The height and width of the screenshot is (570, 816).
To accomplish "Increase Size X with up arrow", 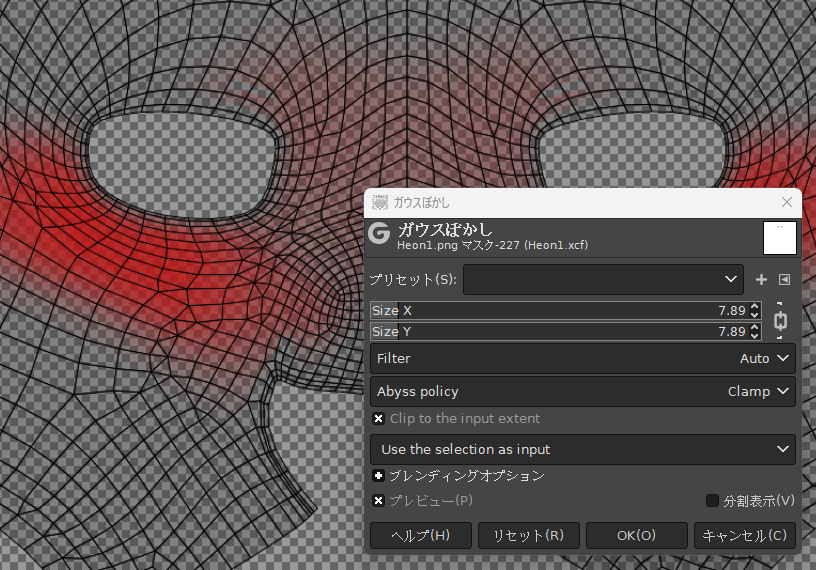I will (x=755, y=307).
